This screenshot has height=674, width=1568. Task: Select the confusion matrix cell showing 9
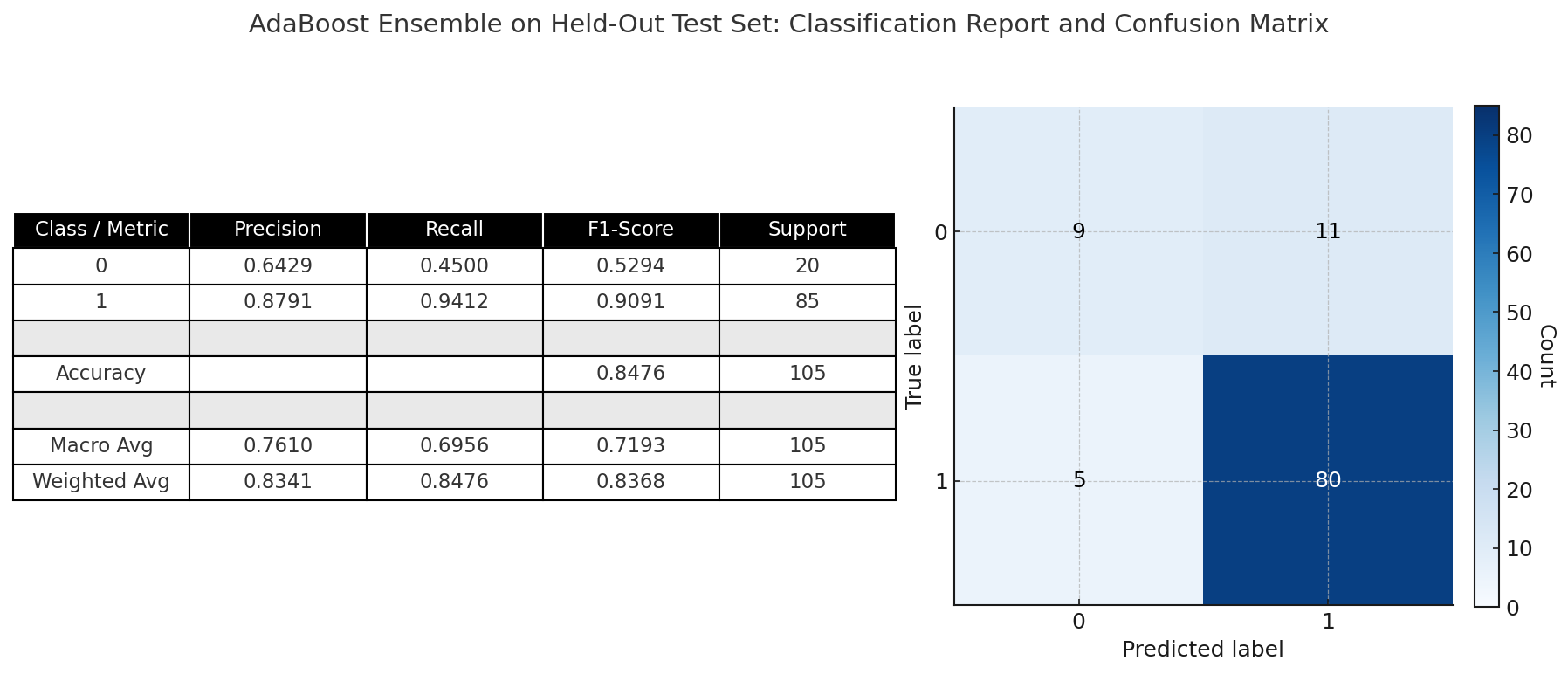[x=1079, y=232]
